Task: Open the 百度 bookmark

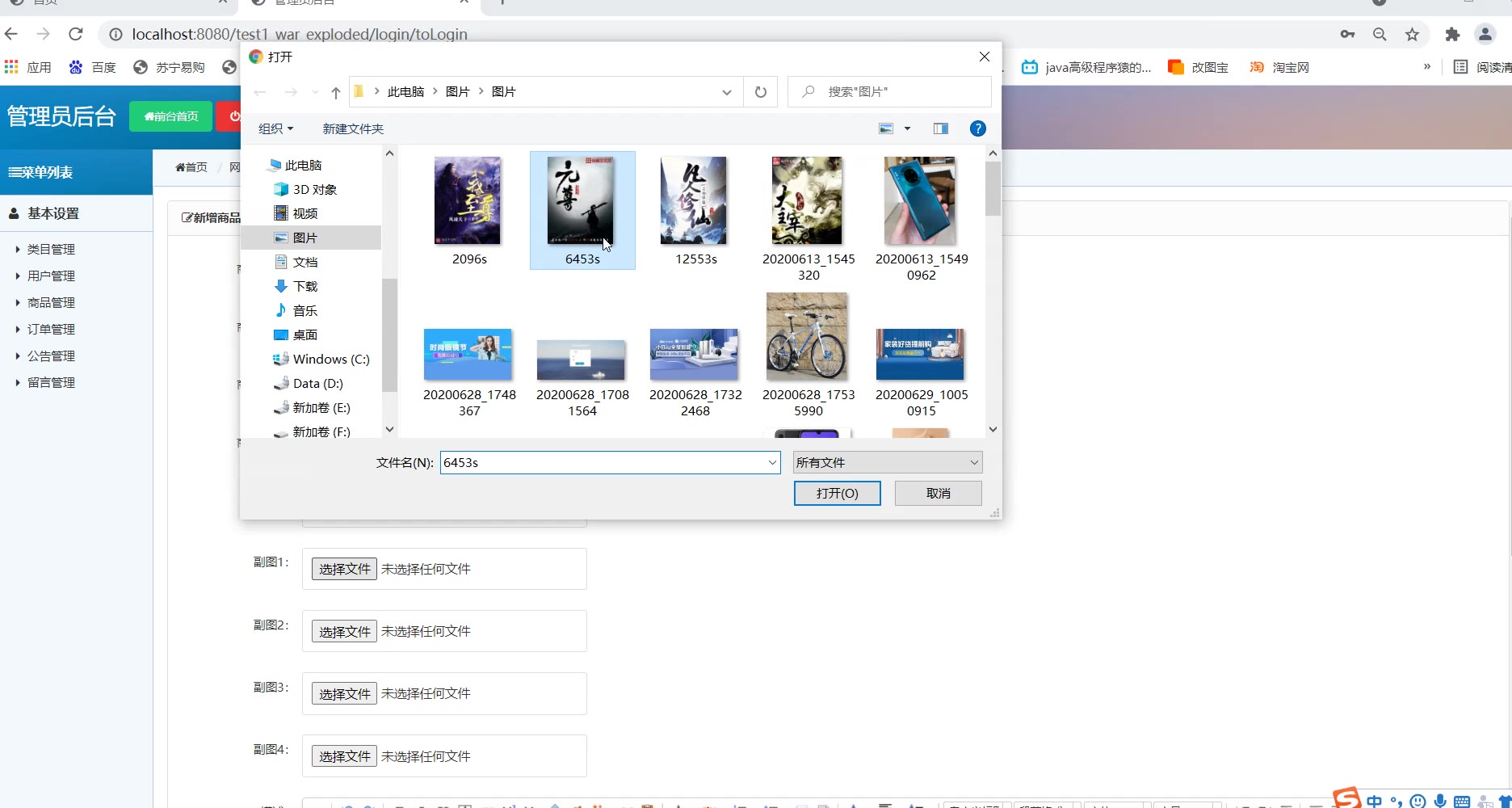Action: pos(93,67)
